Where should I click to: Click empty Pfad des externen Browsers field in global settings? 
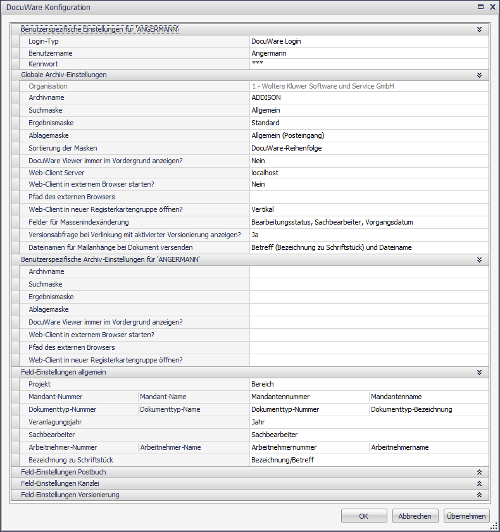tap(369, 197)
